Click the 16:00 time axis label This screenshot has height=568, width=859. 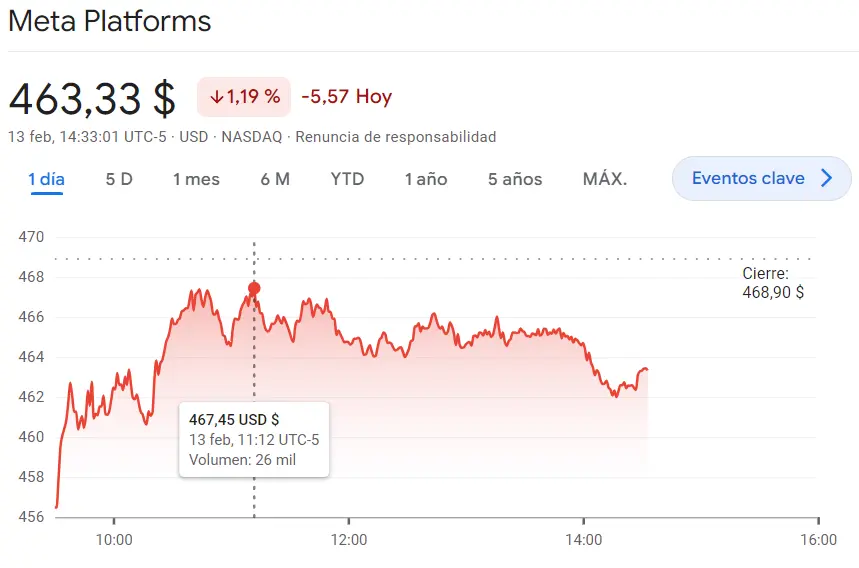pyautogui.click(x=818, y=540)
